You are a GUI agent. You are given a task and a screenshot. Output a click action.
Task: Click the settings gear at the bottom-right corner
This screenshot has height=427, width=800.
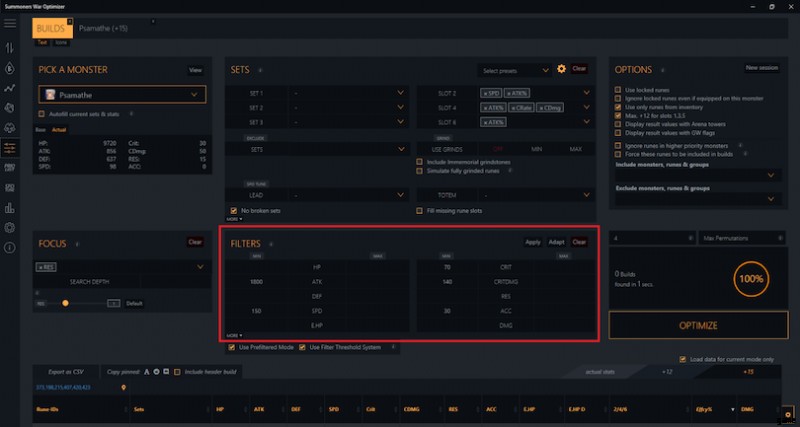pyautogui.click(x=788, y=413)
